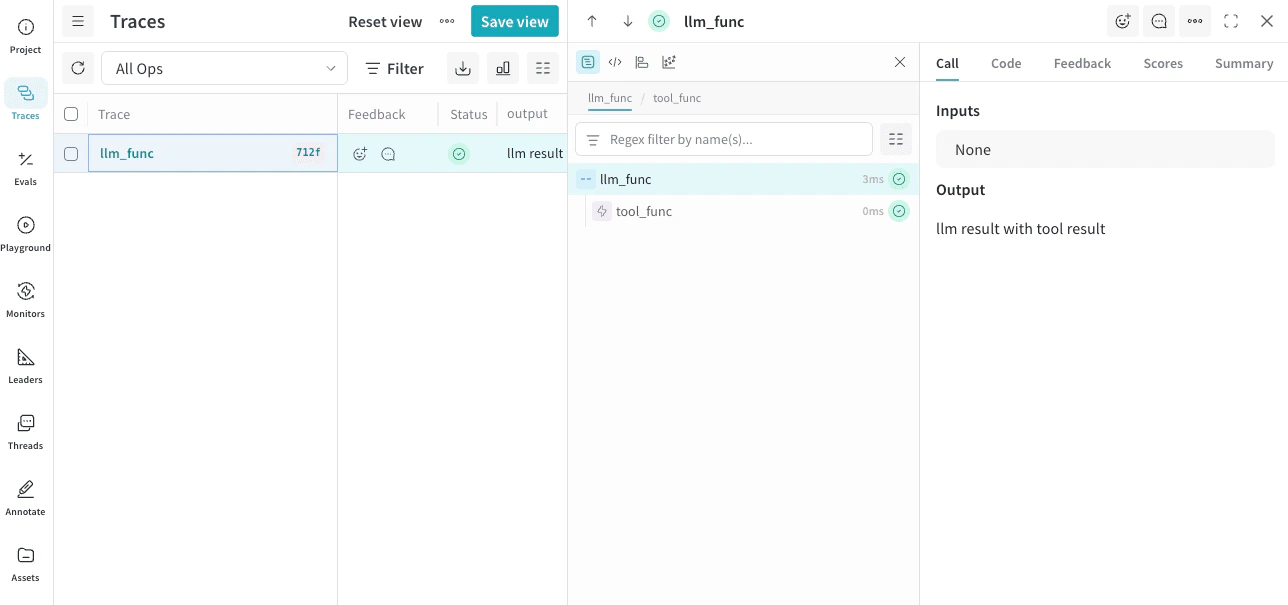Click the export download icon above traces
1288x605 pixels.
click(462, 68)
